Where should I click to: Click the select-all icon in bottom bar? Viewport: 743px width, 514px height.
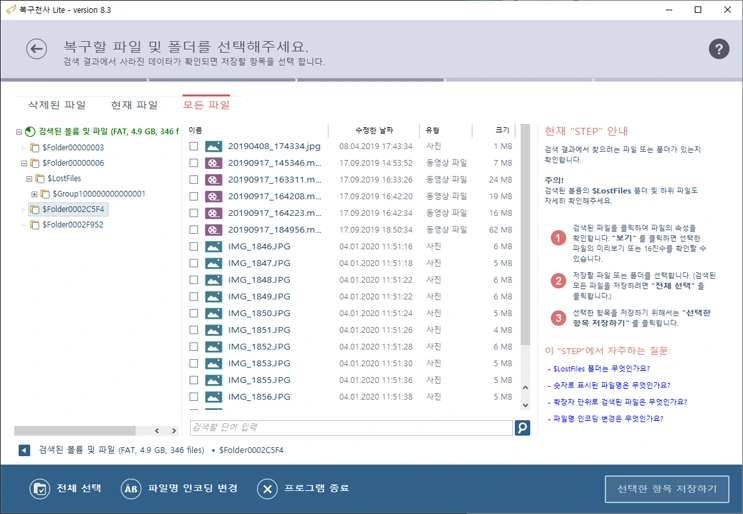pyautogui.click(x=40, y=488)
